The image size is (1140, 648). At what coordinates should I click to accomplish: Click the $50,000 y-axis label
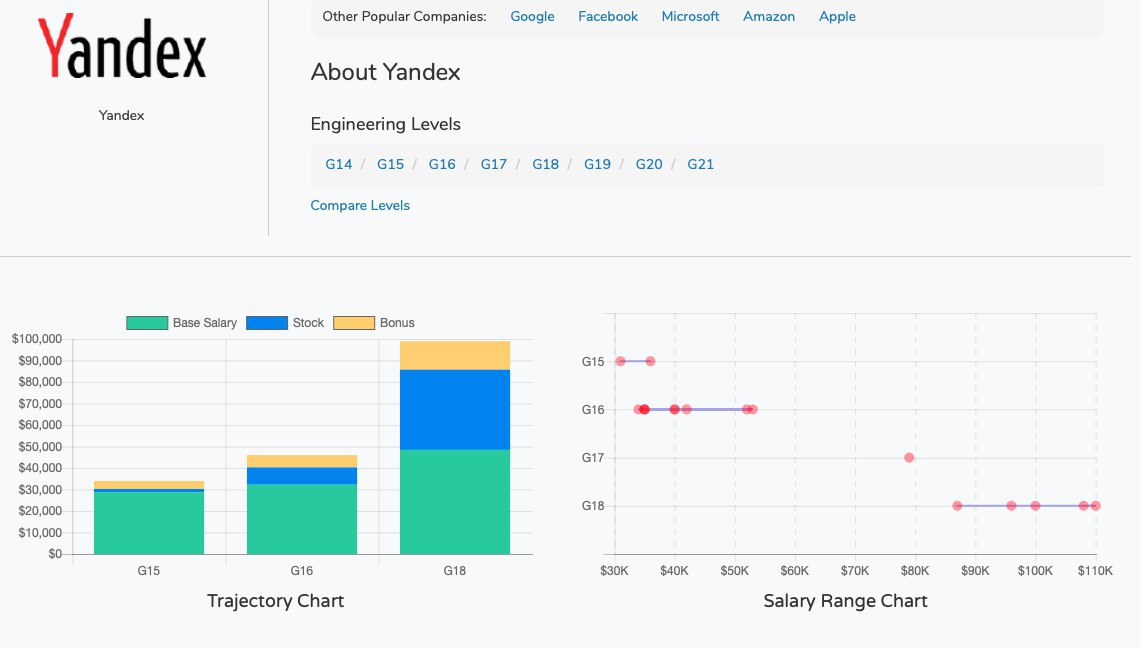click(x=40, y=447)
